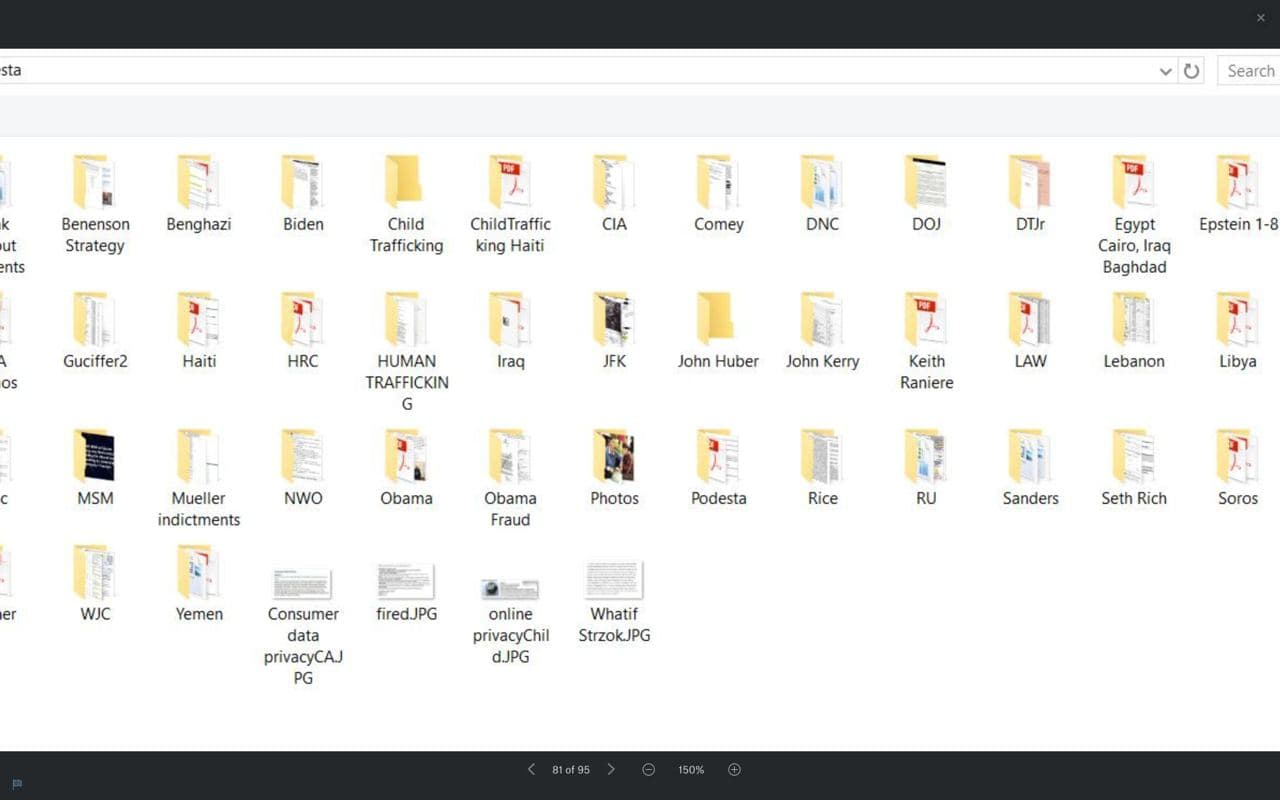
Task: Open the Child Trafficking folder
Action: [x=406, y=183]
